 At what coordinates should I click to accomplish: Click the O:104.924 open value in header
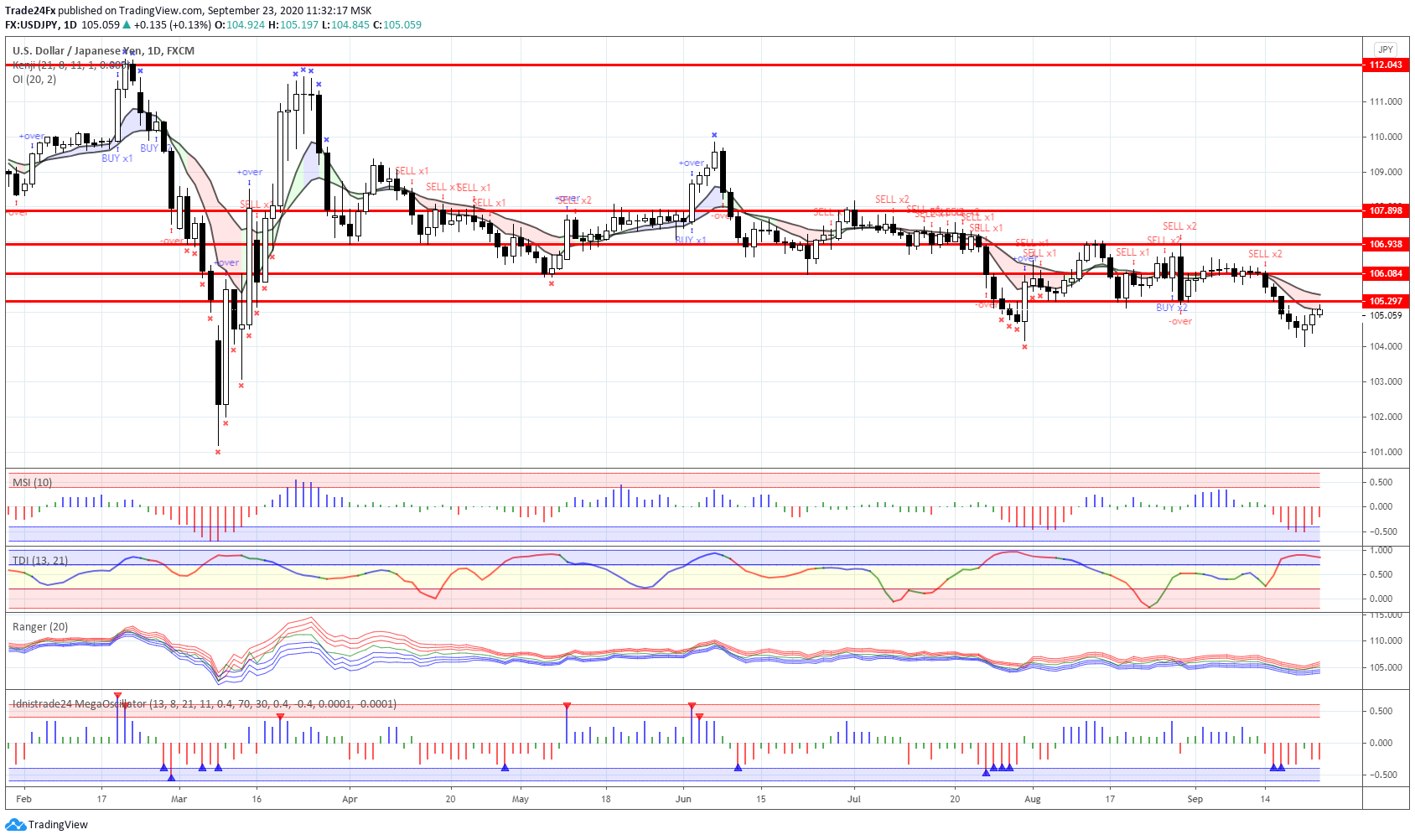pos(240,24)
